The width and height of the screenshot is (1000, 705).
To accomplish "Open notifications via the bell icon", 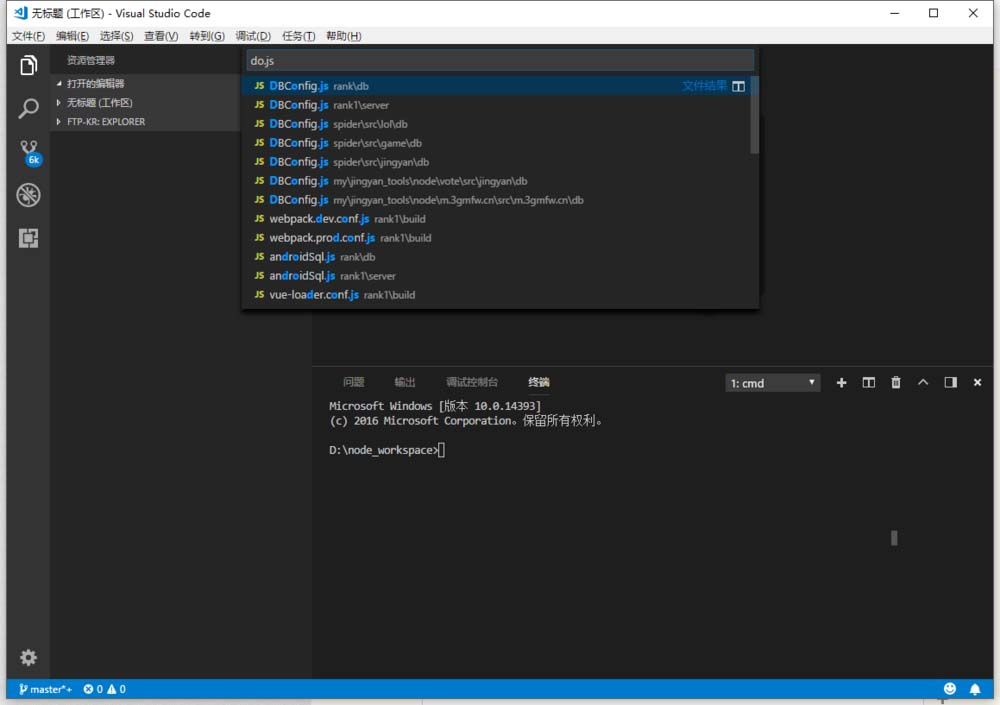I will tap(975, 689).
